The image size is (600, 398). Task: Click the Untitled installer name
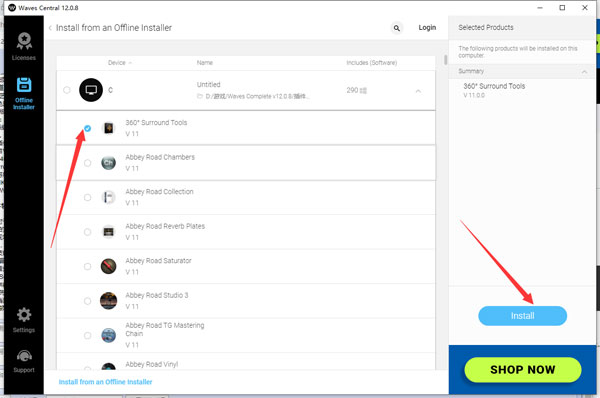click(x=209, y=84)
